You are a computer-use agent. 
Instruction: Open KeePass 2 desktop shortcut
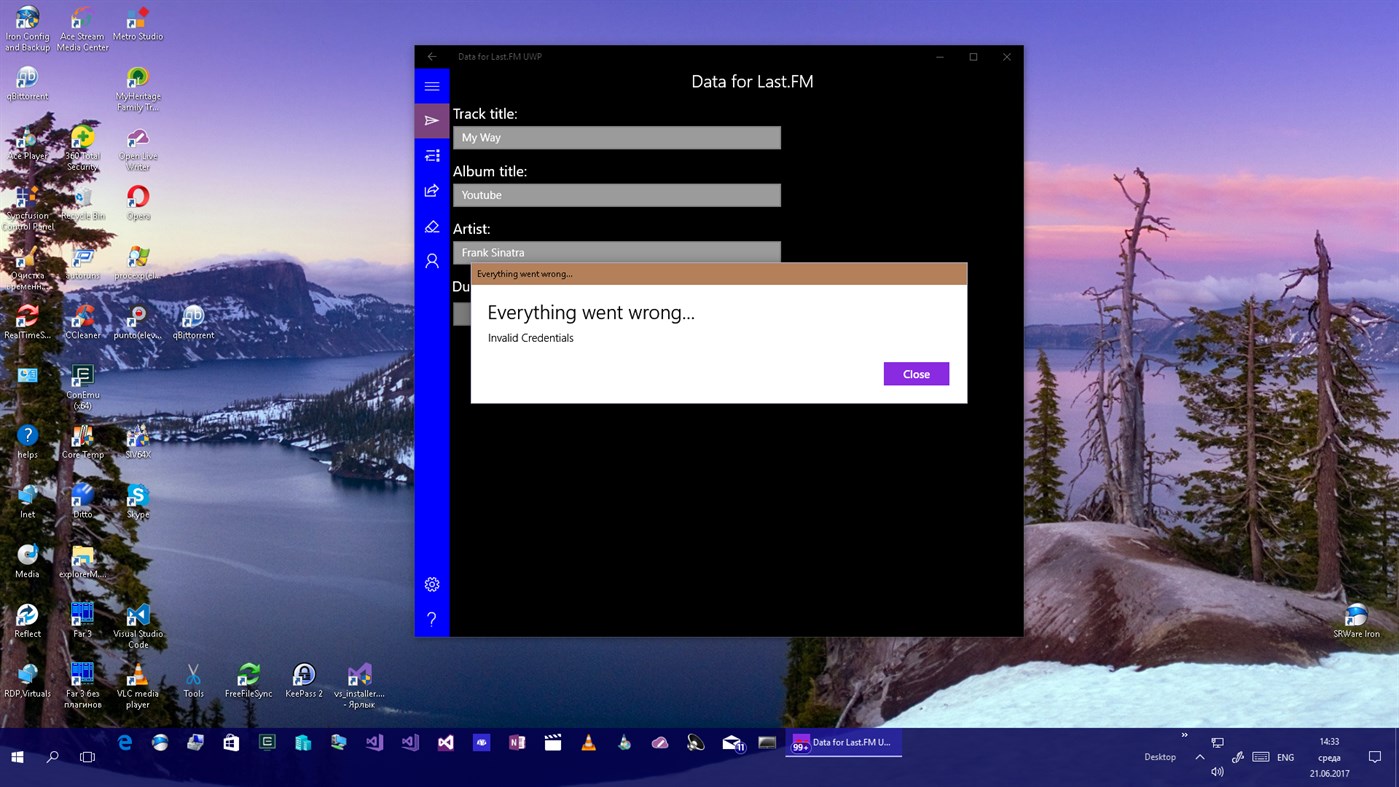coord(304,681)
